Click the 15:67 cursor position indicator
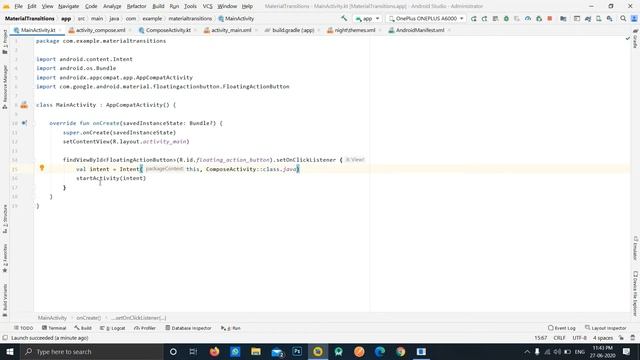This screenshot has height=360, width=640. point(541,338)
